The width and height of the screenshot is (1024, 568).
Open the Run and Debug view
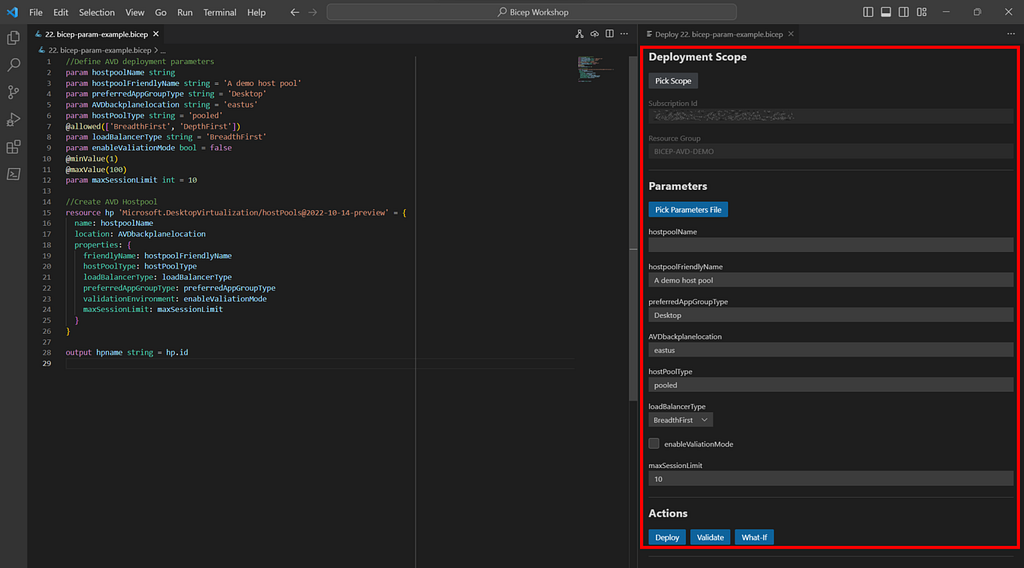[13, 119]
